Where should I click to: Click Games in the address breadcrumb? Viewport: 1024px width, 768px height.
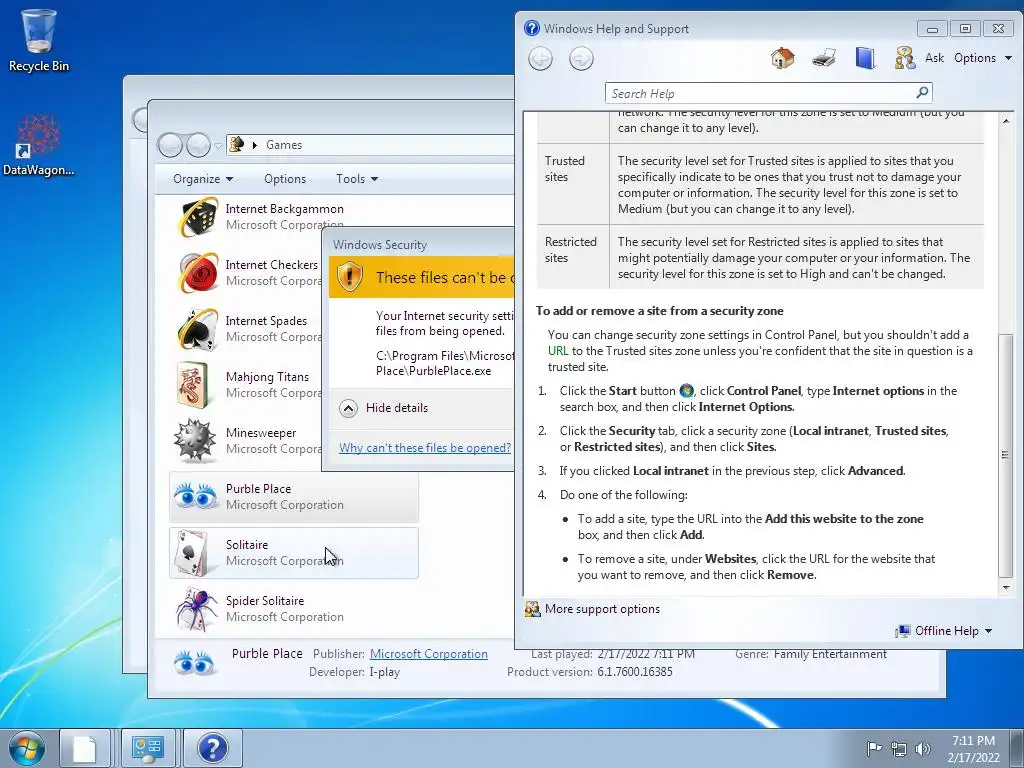click(x=283, y=145)
